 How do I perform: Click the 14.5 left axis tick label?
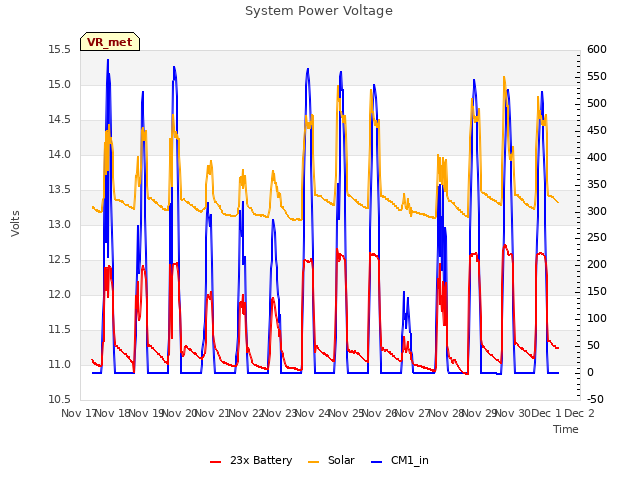[x=60, y=120]
